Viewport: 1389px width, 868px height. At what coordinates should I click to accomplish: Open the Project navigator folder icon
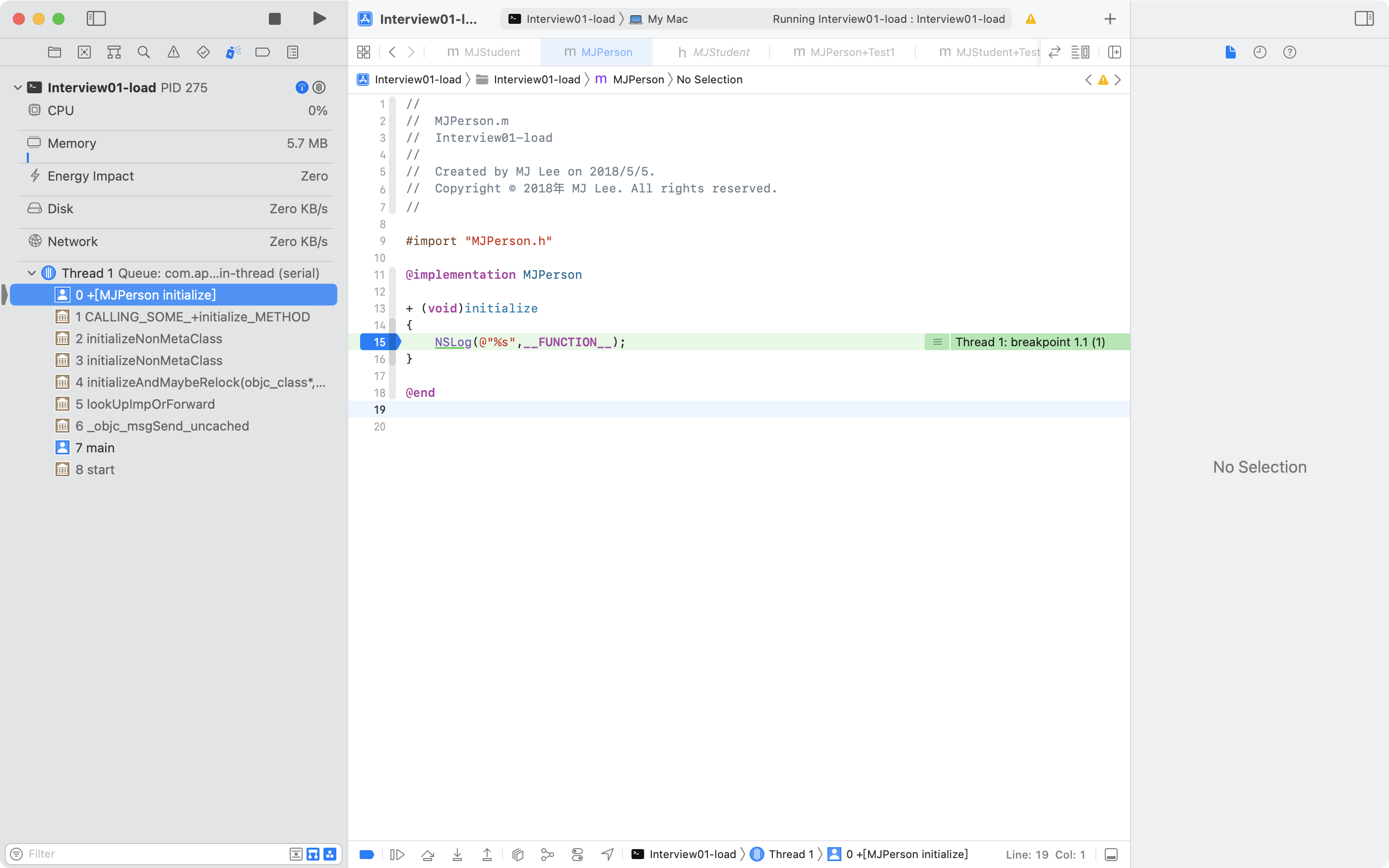coord(55,52)
